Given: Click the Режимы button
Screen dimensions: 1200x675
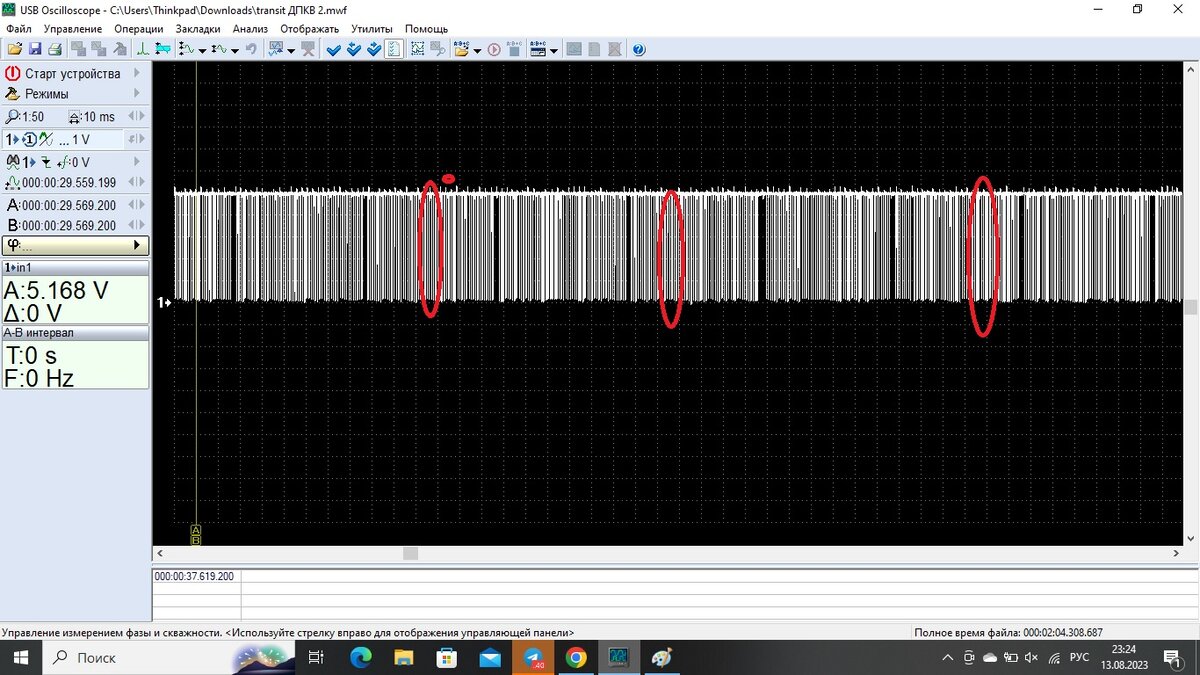Looking at the screenshot, I should 74,93.
